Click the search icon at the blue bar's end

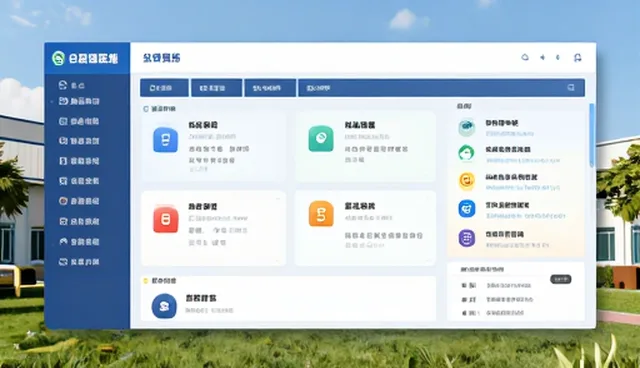tap(571, 88)
